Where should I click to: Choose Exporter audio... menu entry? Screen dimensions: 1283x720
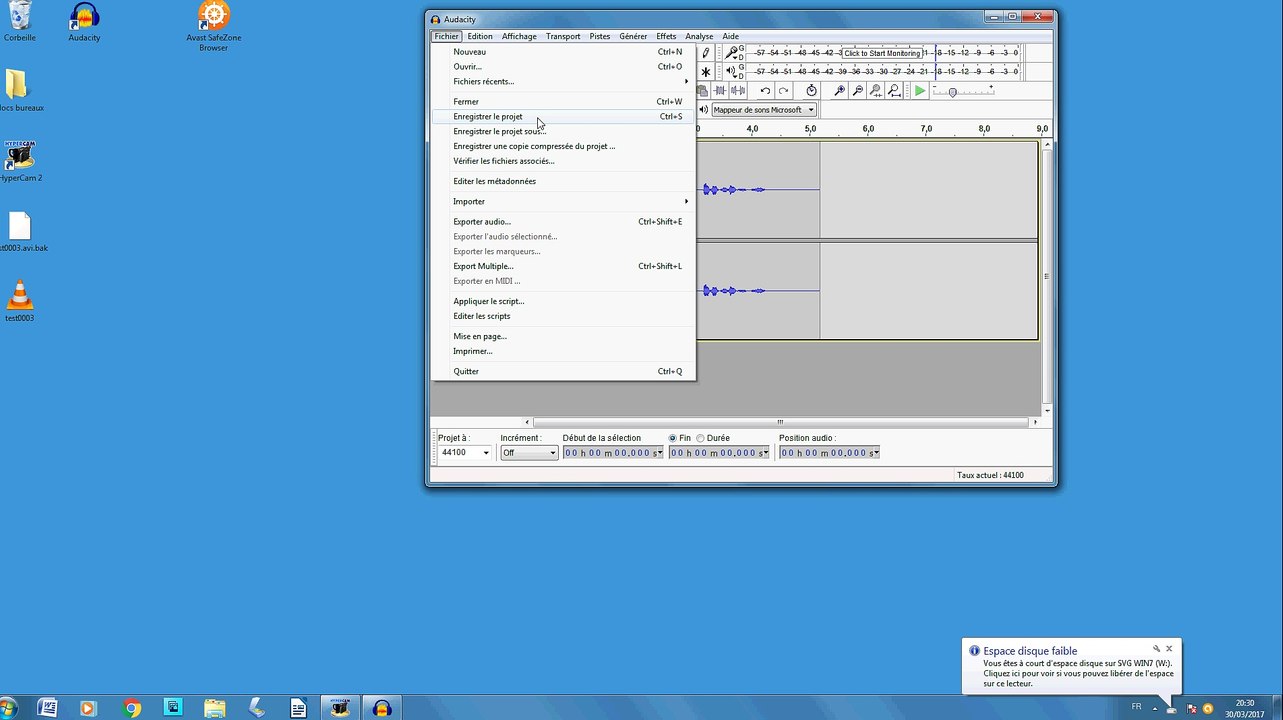coord(563,222)
